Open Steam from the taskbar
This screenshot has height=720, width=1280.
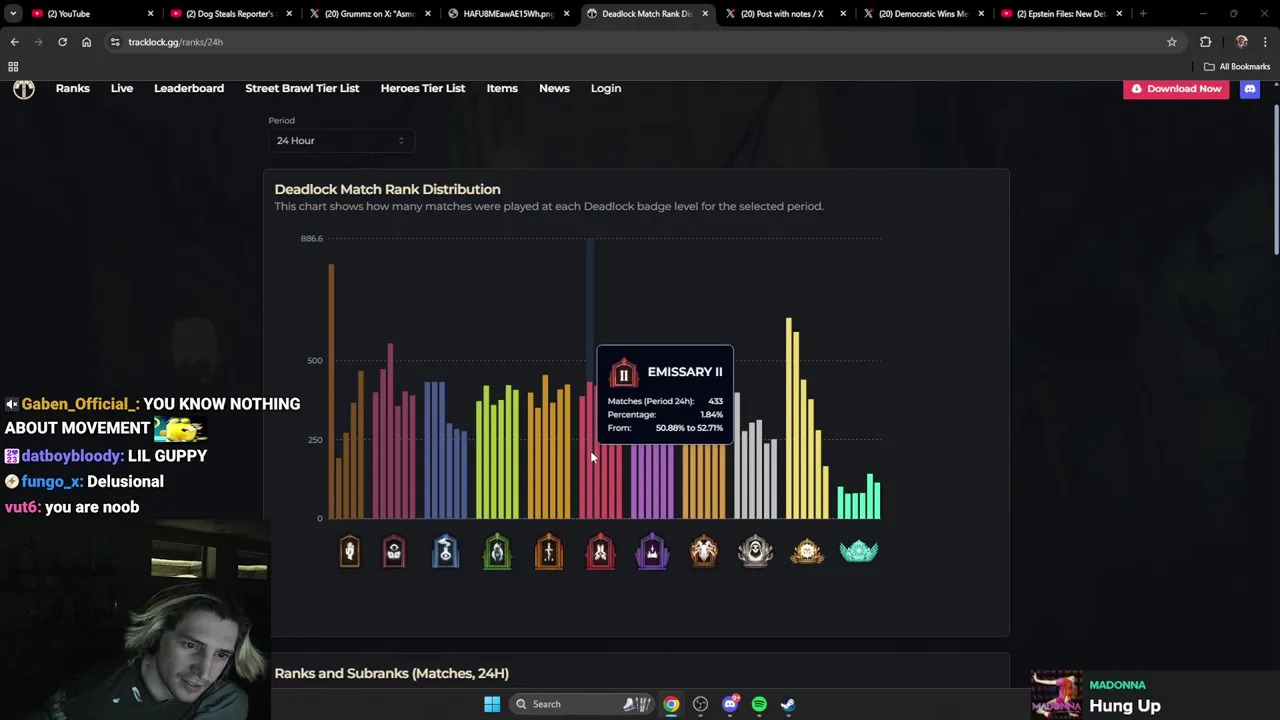[x=788, y=704]
